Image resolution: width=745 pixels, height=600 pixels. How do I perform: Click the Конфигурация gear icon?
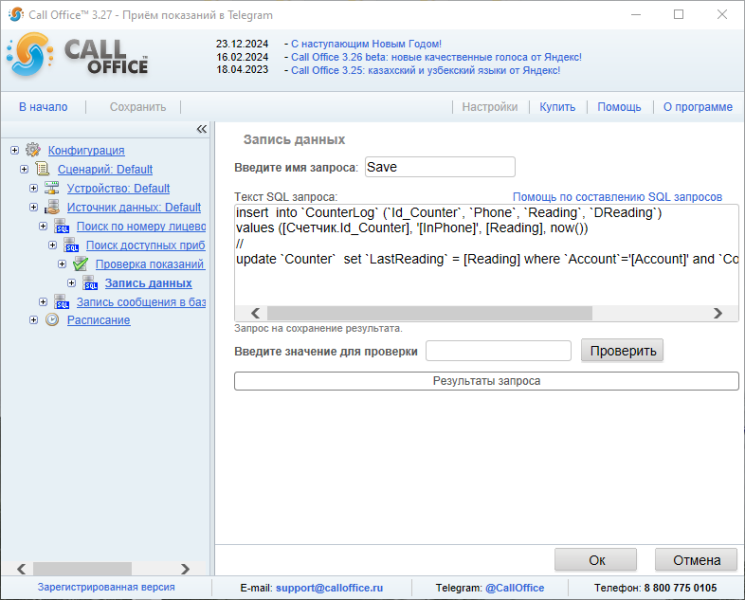click(x=33, y=150)
